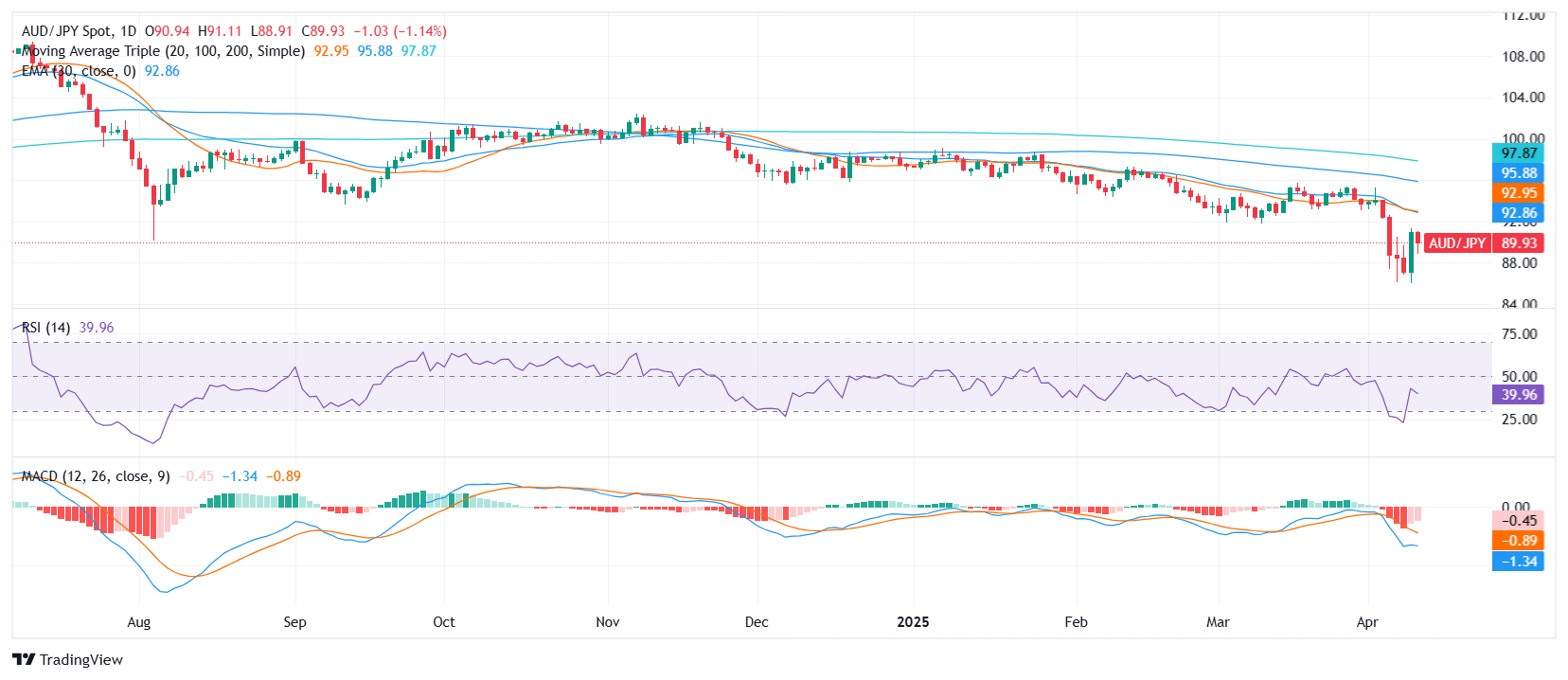Click the TradingView logo icon

24,659
